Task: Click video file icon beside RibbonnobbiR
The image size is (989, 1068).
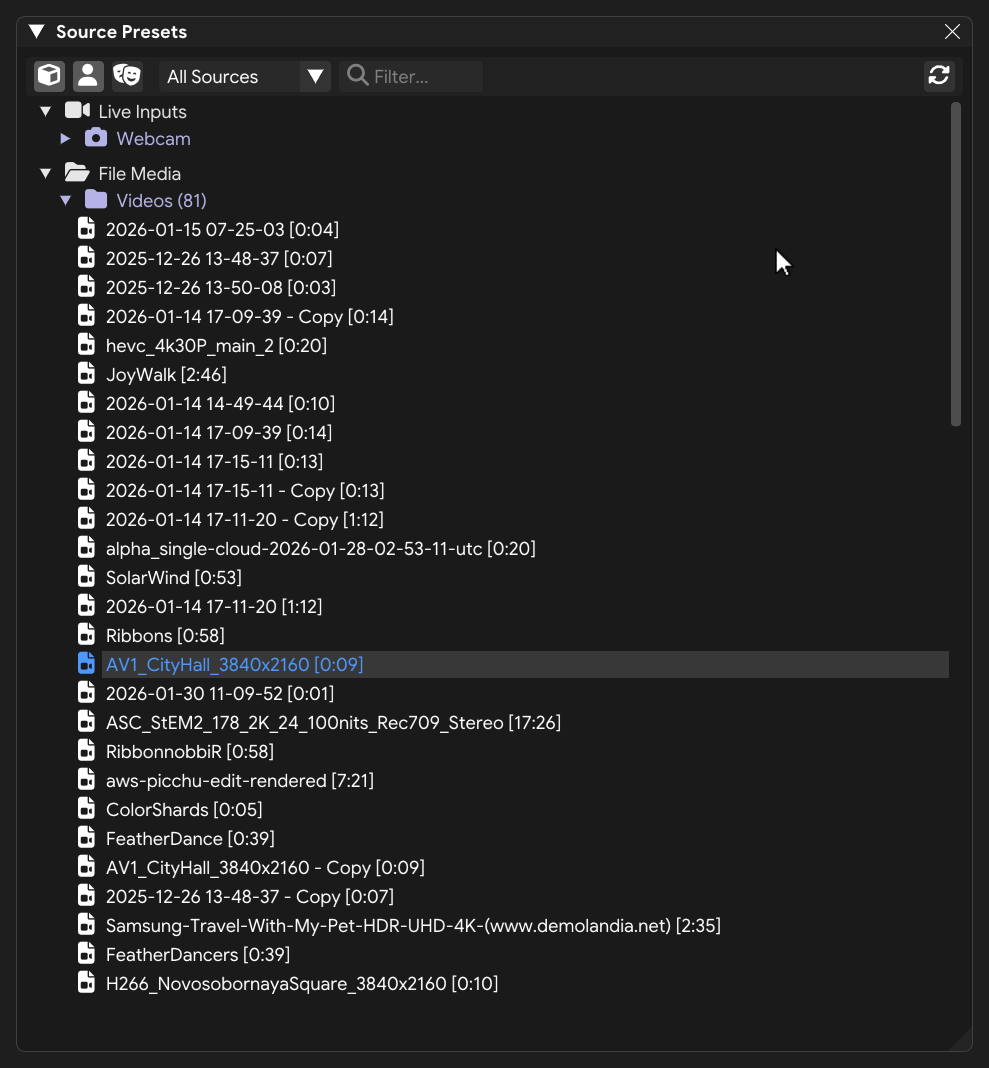Action: coord(87,751)
